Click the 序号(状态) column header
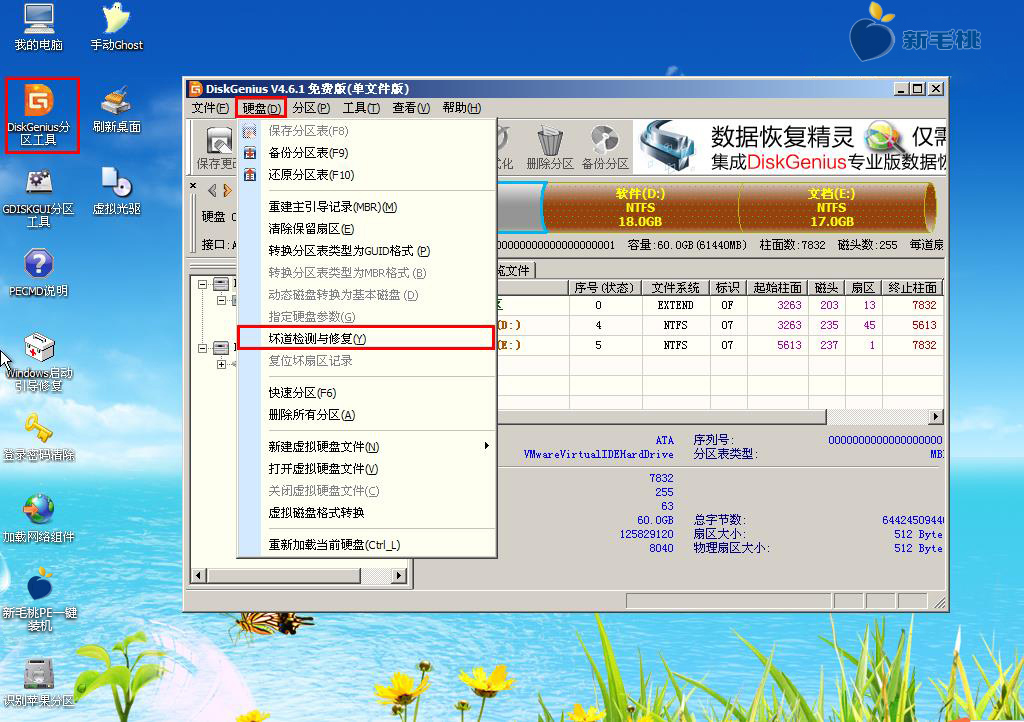The width and height of the screenshot is (1024, 722). pos(605,287)
